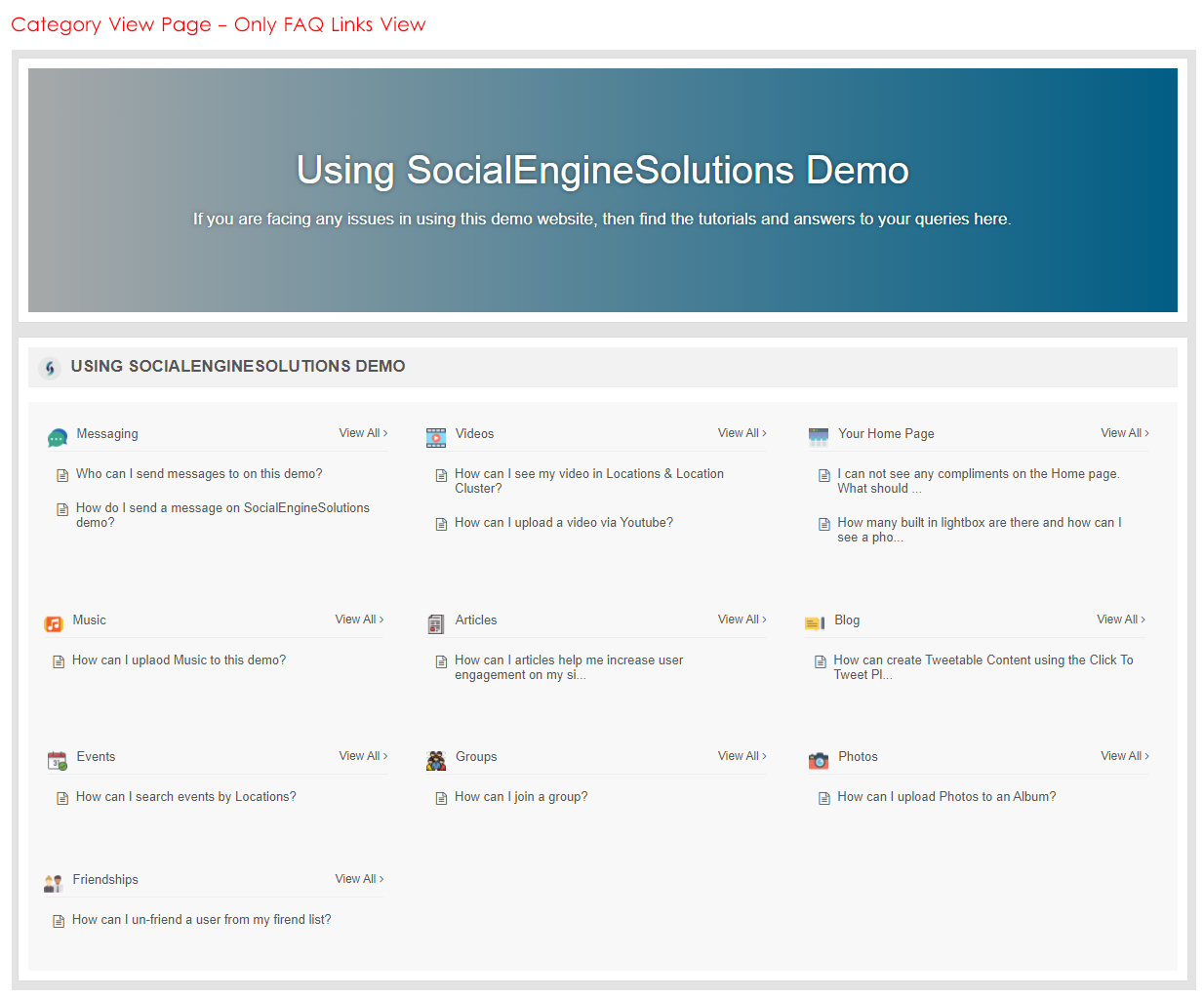The image size is (1204, 999).
Task: Open the Articles category title
Action: point(476,620)
